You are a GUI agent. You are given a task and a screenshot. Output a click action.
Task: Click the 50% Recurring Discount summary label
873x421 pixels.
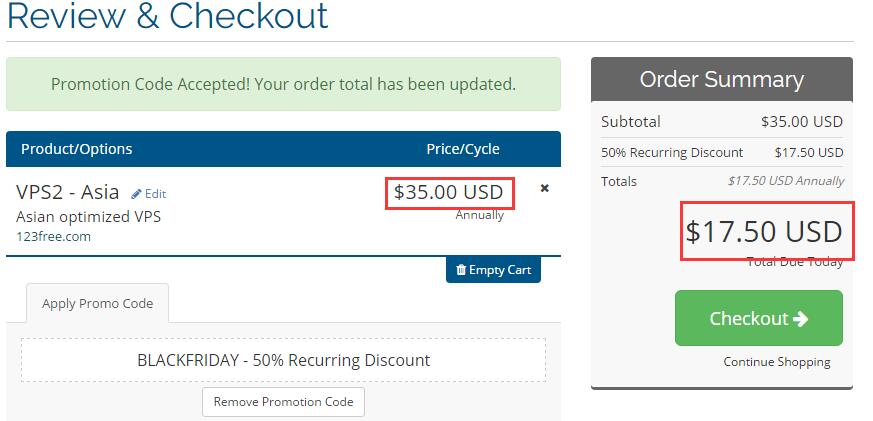(x=672, y=153)
